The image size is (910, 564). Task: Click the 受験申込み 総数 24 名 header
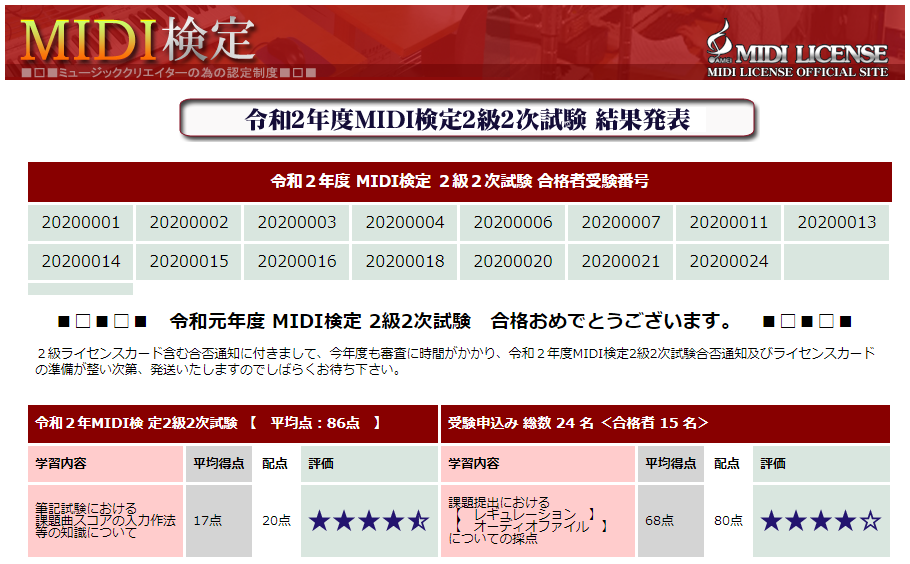tap(665, 424)
